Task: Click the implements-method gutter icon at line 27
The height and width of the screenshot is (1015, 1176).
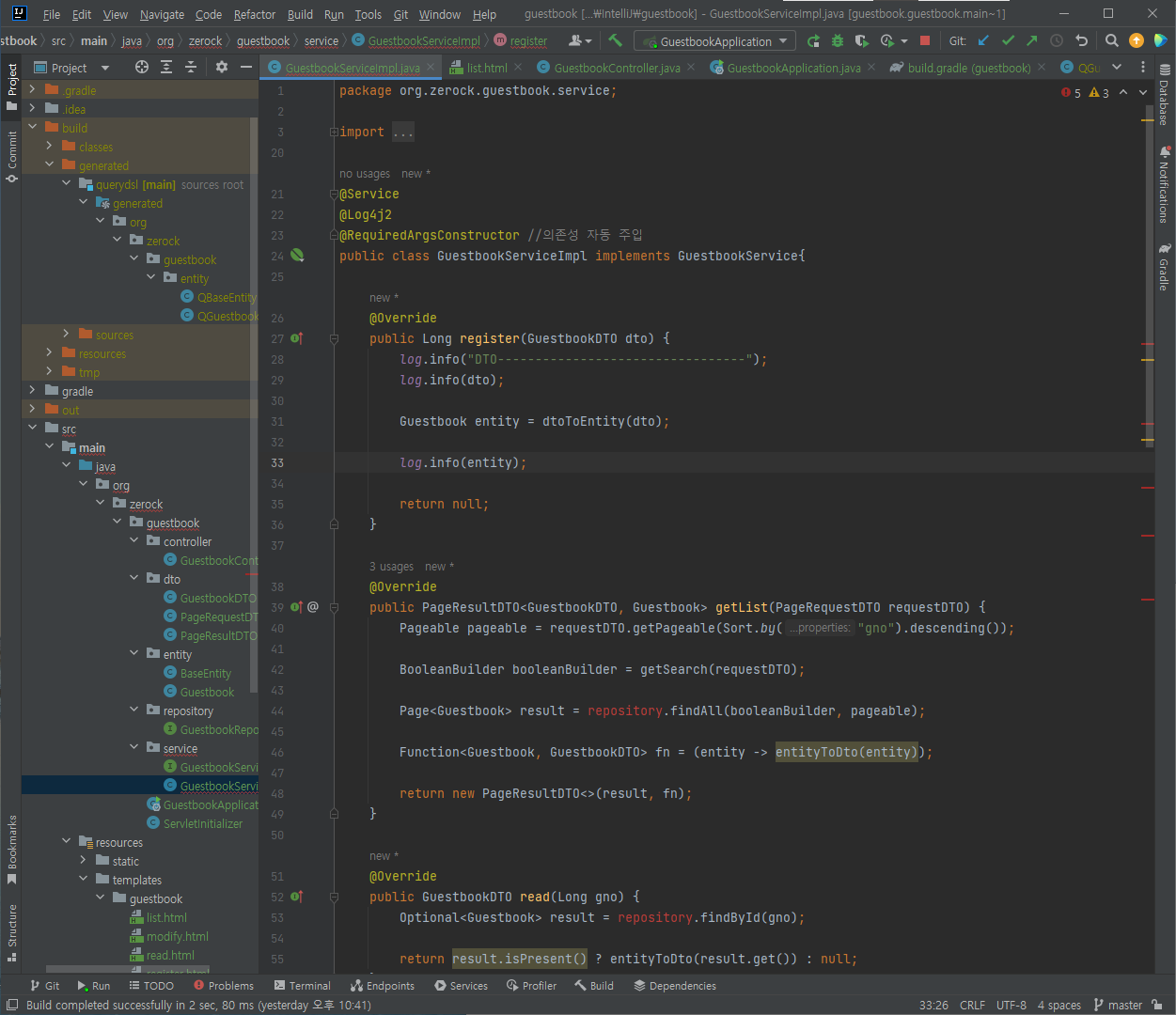Action: (x=297, y=338)
